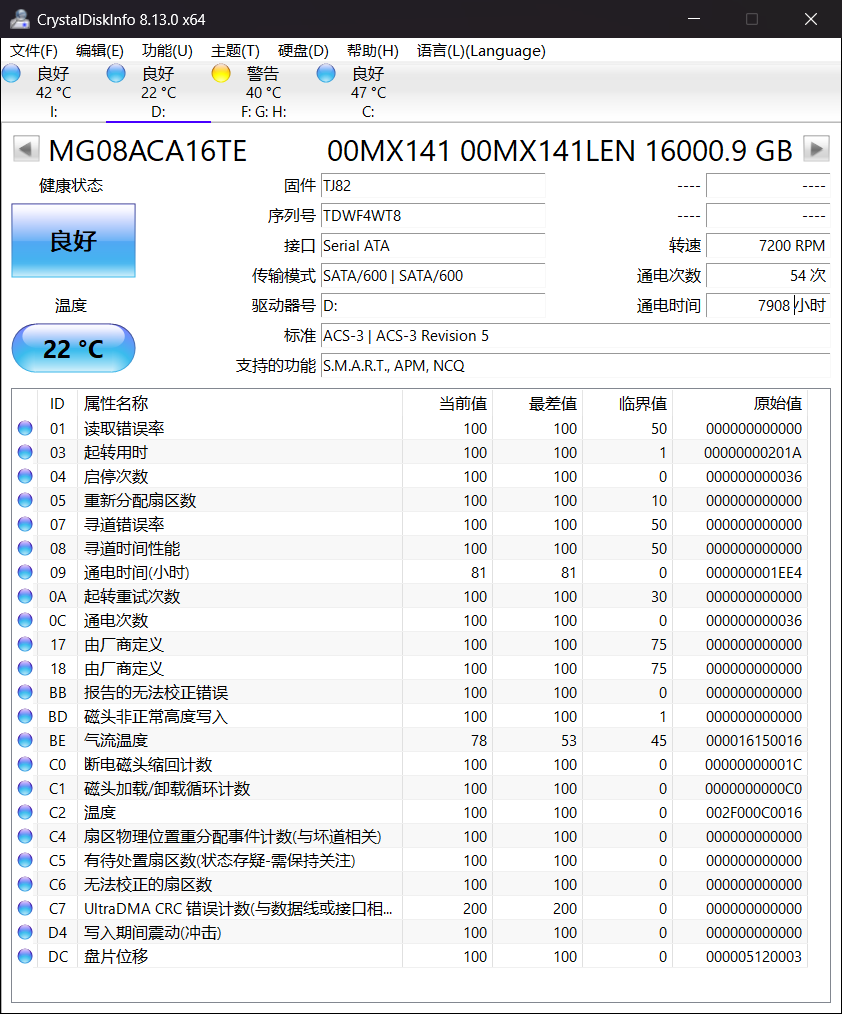Go to next disk with right arrow
842x1014 pixels.
(x=817, y=150)
